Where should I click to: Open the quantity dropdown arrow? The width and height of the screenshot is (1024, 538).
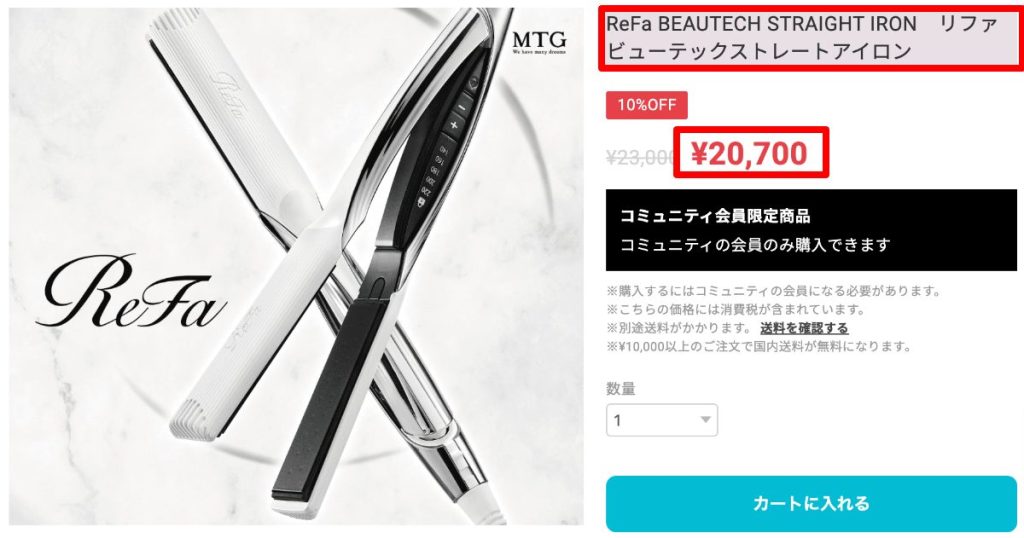tap(705, 420)
